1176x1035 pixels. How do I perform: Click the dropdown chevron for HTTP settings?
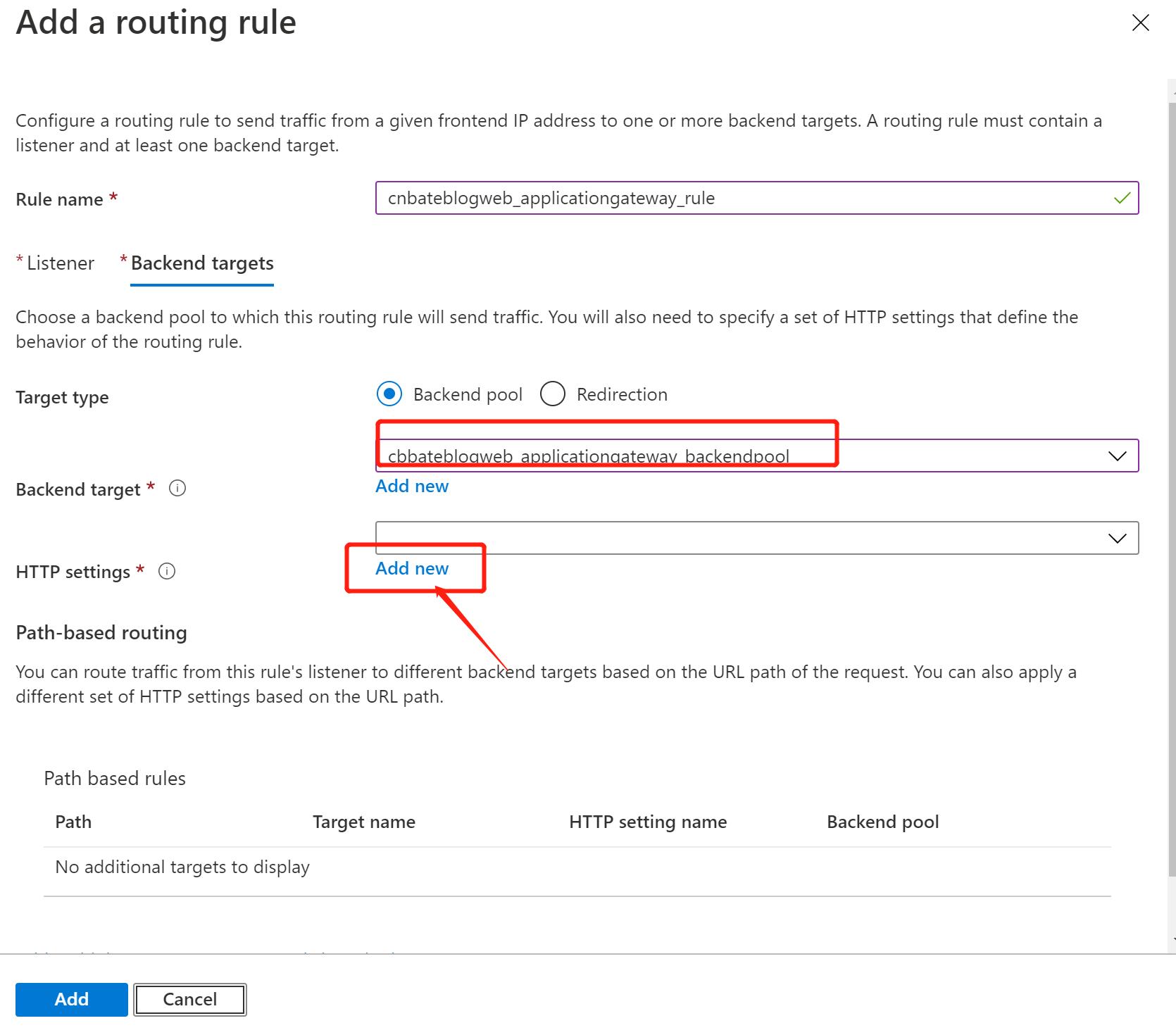point(1117,538)
